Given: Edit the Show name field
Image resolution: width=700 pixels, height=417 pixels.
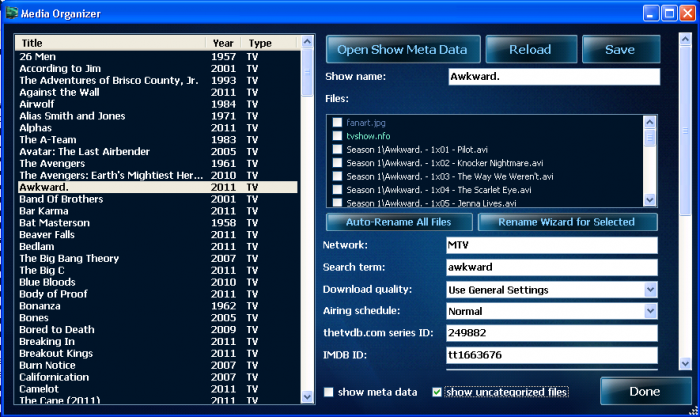Looking at the screenshot, I should coord(554,76).
